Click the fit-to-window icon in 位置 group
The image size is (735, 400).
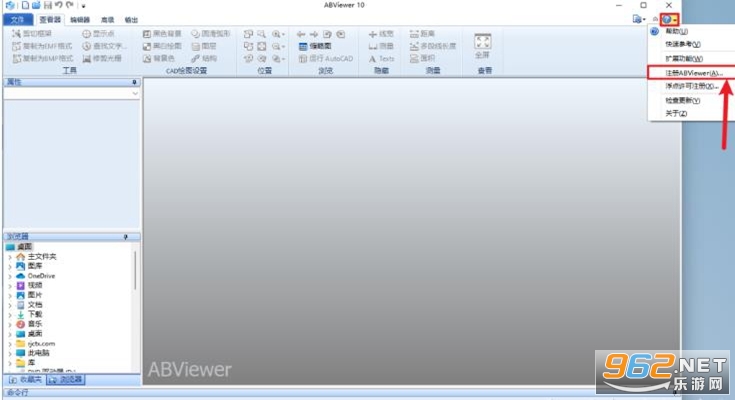(x=262, y=46)
